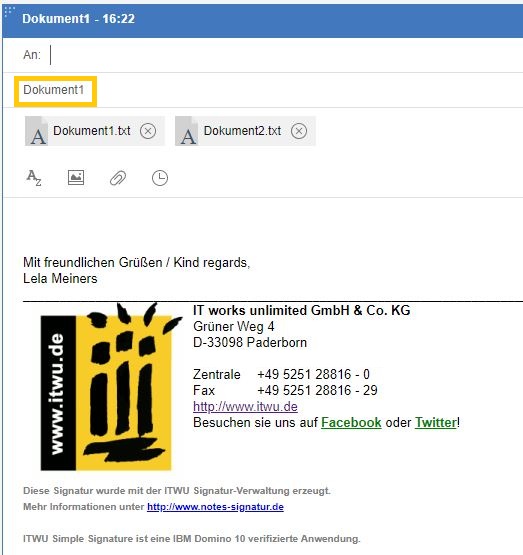Grab the dotted handle in title bar
Screen dimensions: 523x555
10,12
